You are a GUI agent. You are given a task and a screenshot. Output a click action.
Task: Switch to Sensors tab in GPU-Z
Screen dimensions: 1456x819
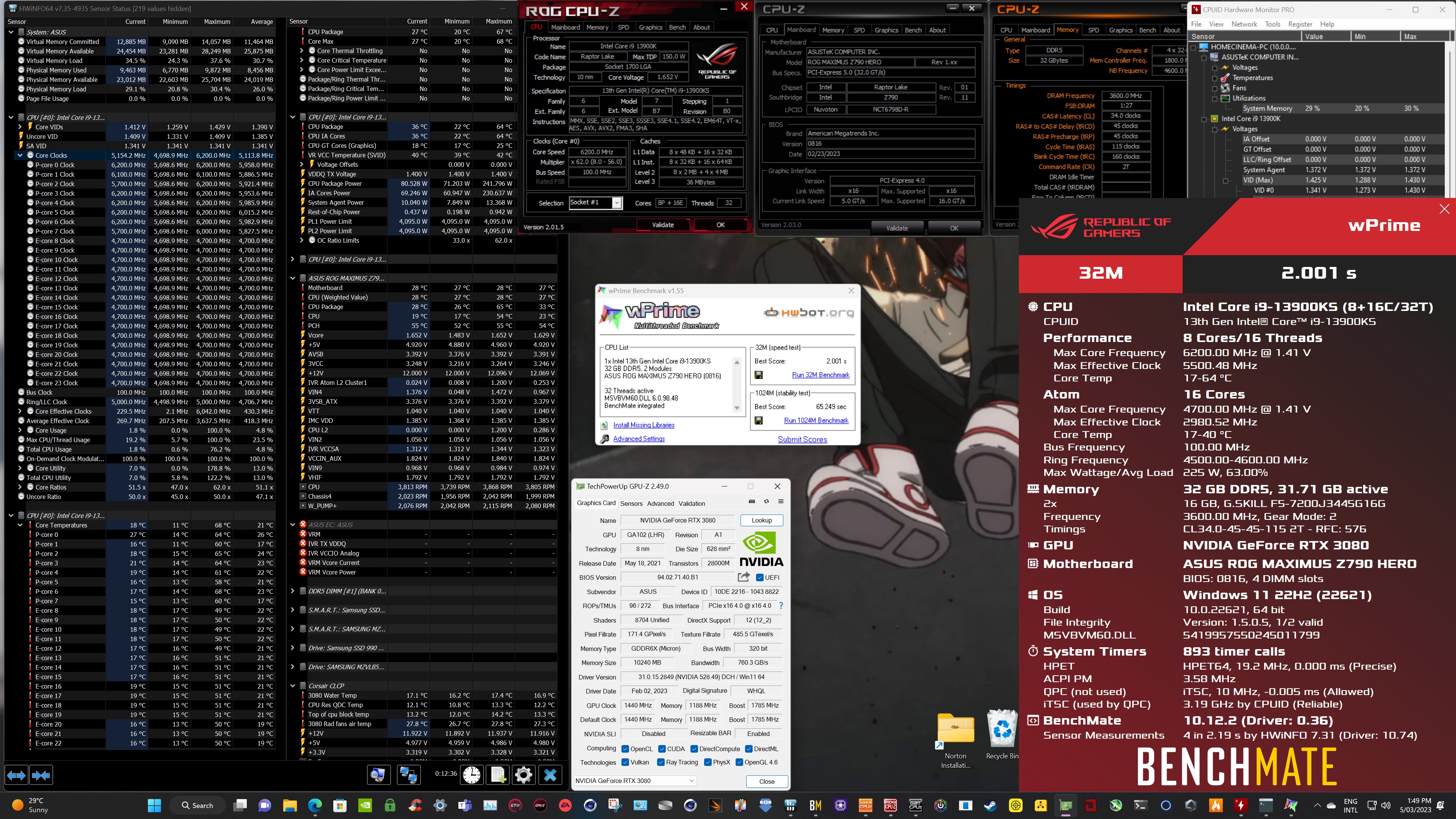click(631, 503)
